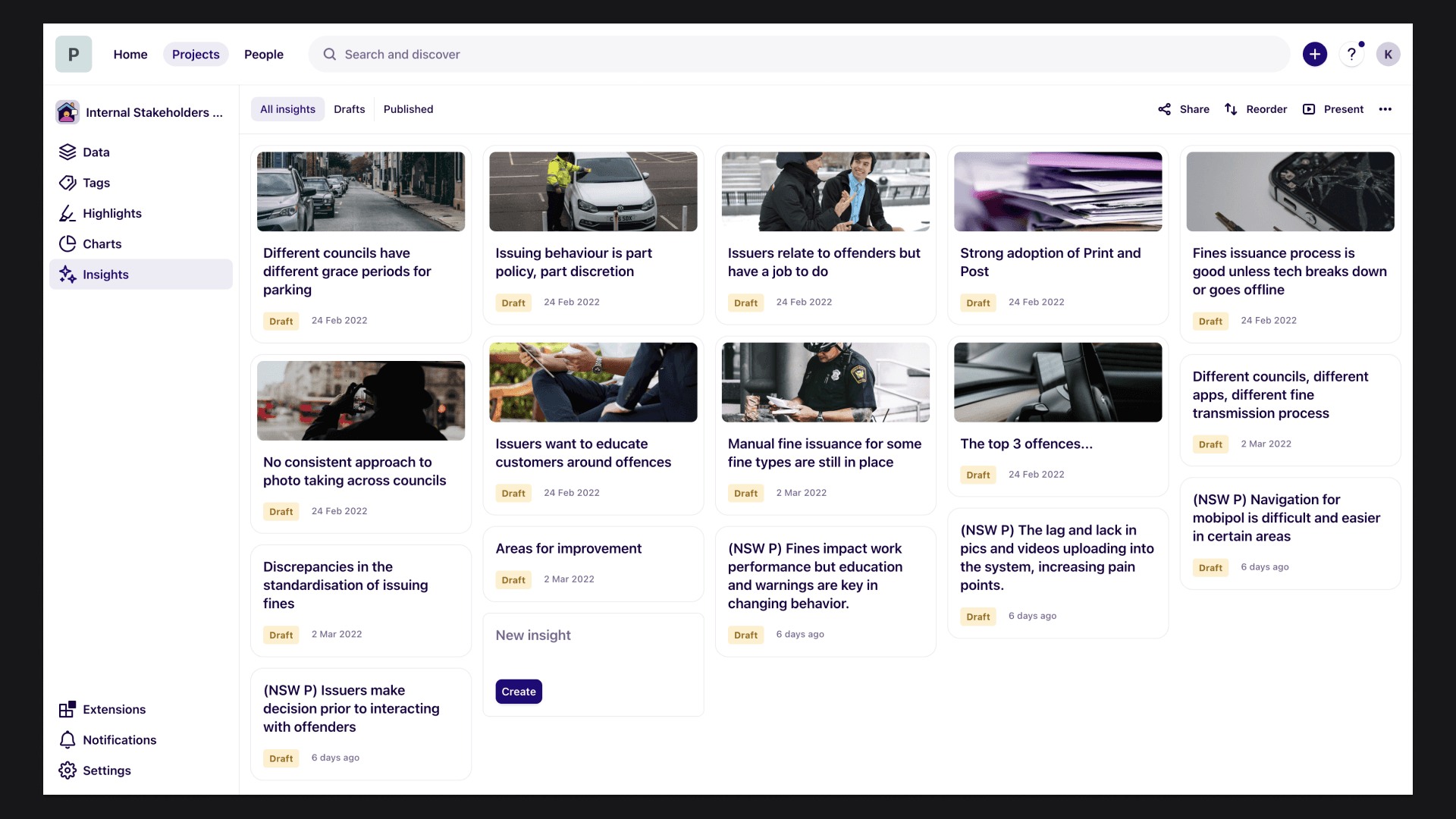Image resolution: width=1456 pixels, height=819 pixels.
Task: Open the Charts section
Action: pyautogui.click(x=102, y=244)
